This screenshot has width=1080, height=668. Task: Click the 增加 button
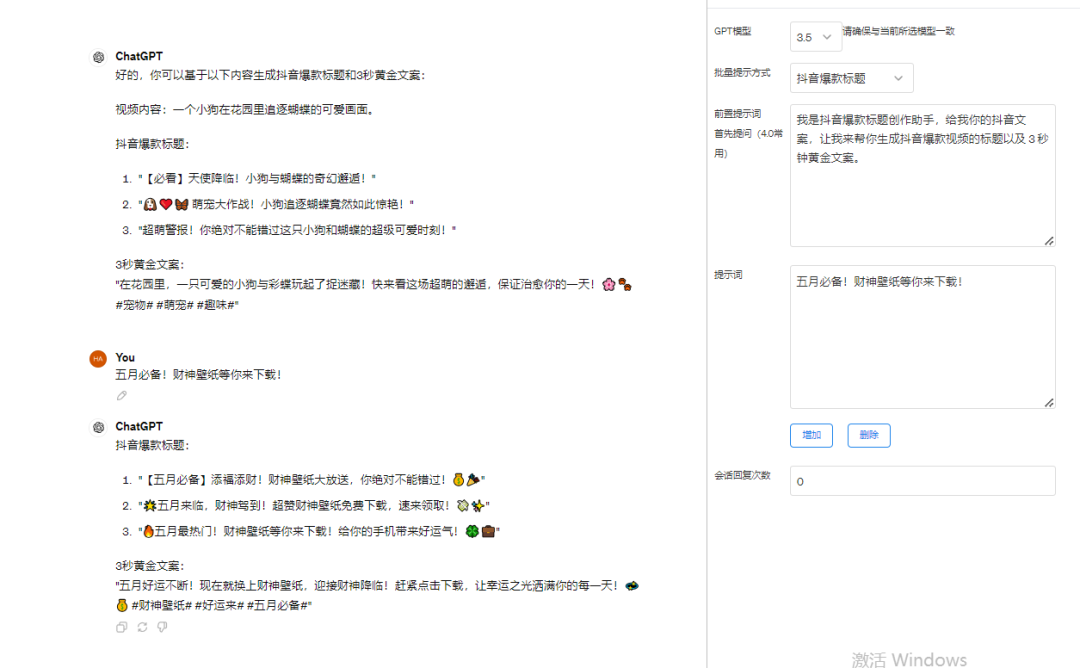tap(811, 435)
